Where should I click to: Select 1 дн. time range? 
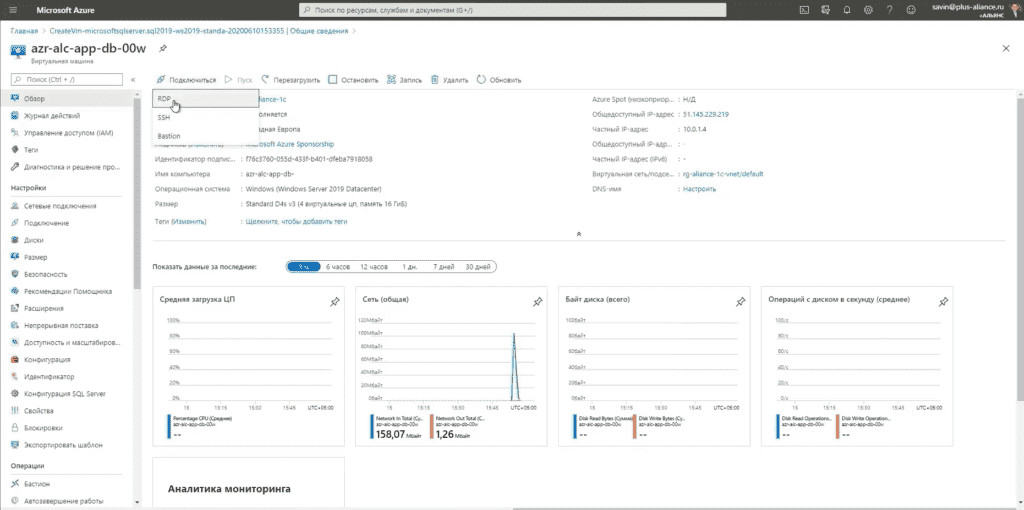(409, 267)
